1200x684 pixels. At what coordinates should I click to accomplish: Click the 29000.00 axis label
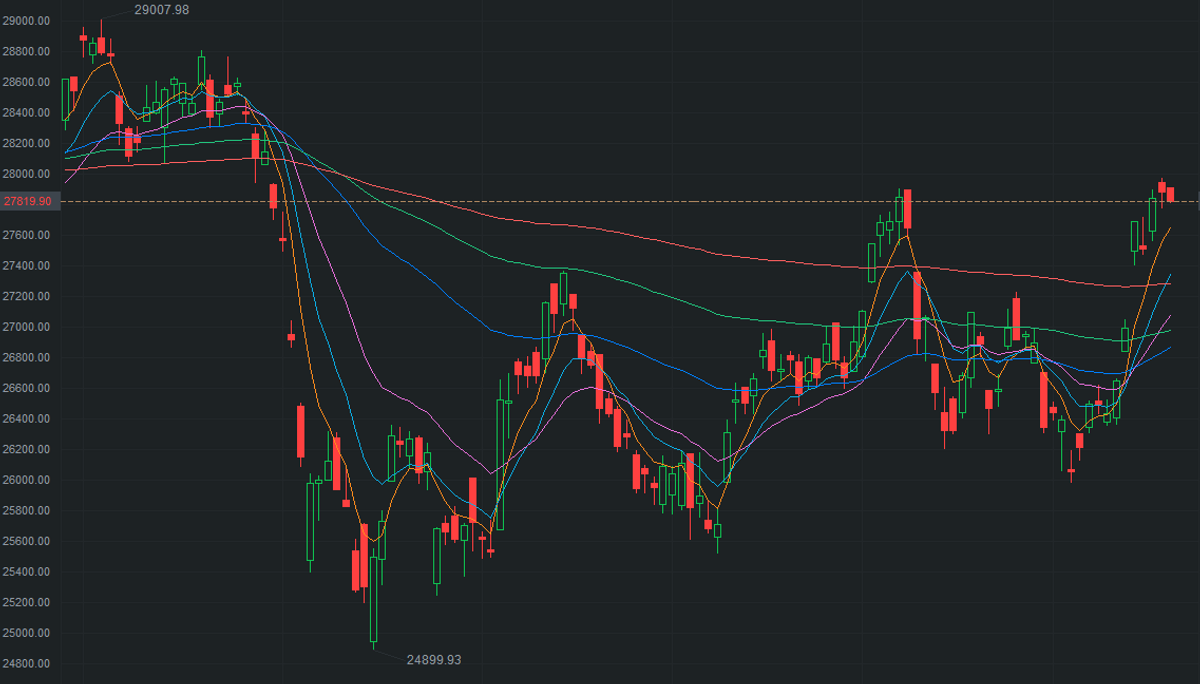(27, 21)
